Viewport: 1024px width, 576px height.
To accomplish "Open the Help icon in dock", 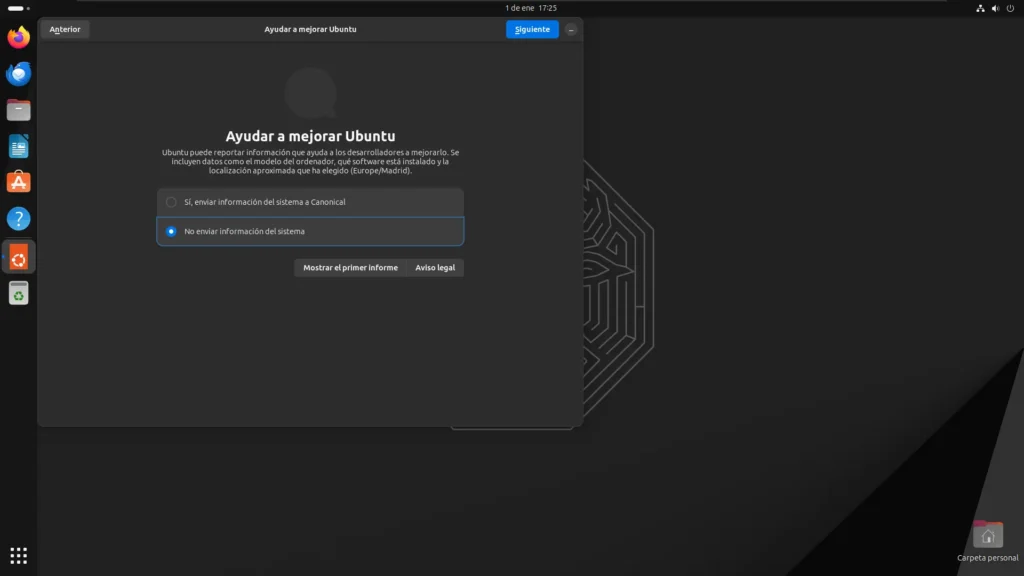I will [18, 219].
